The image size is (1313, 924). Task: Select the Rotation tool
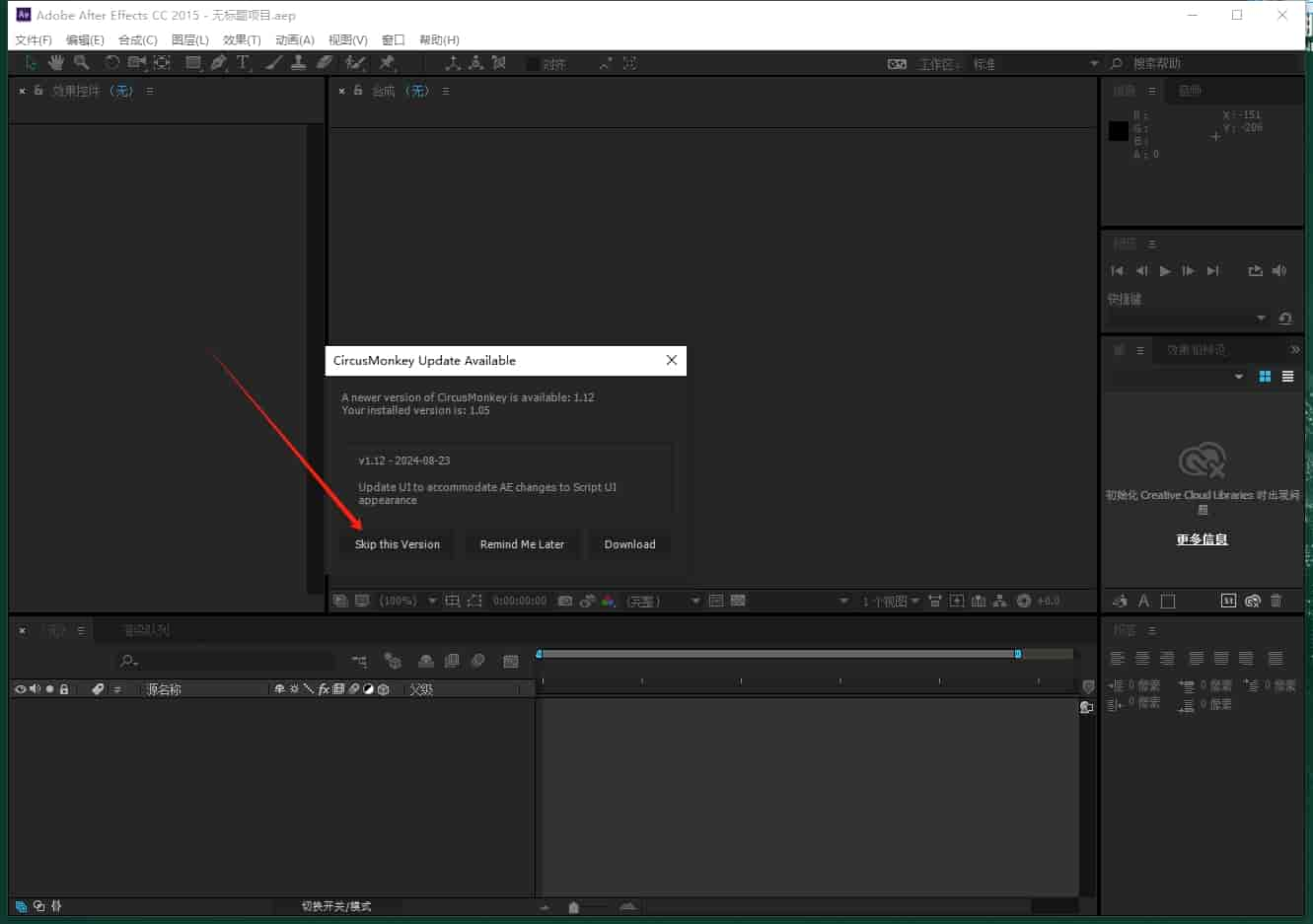click(x=112, y=63)
